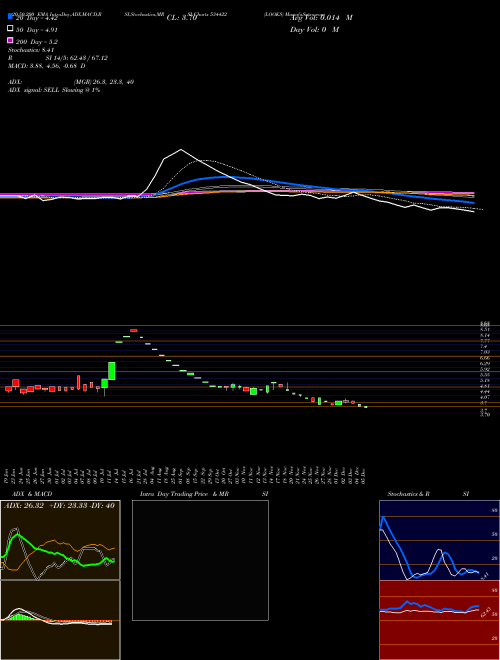Click the 'SI 14/5: 62.48 / 67.12' value
The height and width of the screenshot is (660, 500).
coord(77,58)
